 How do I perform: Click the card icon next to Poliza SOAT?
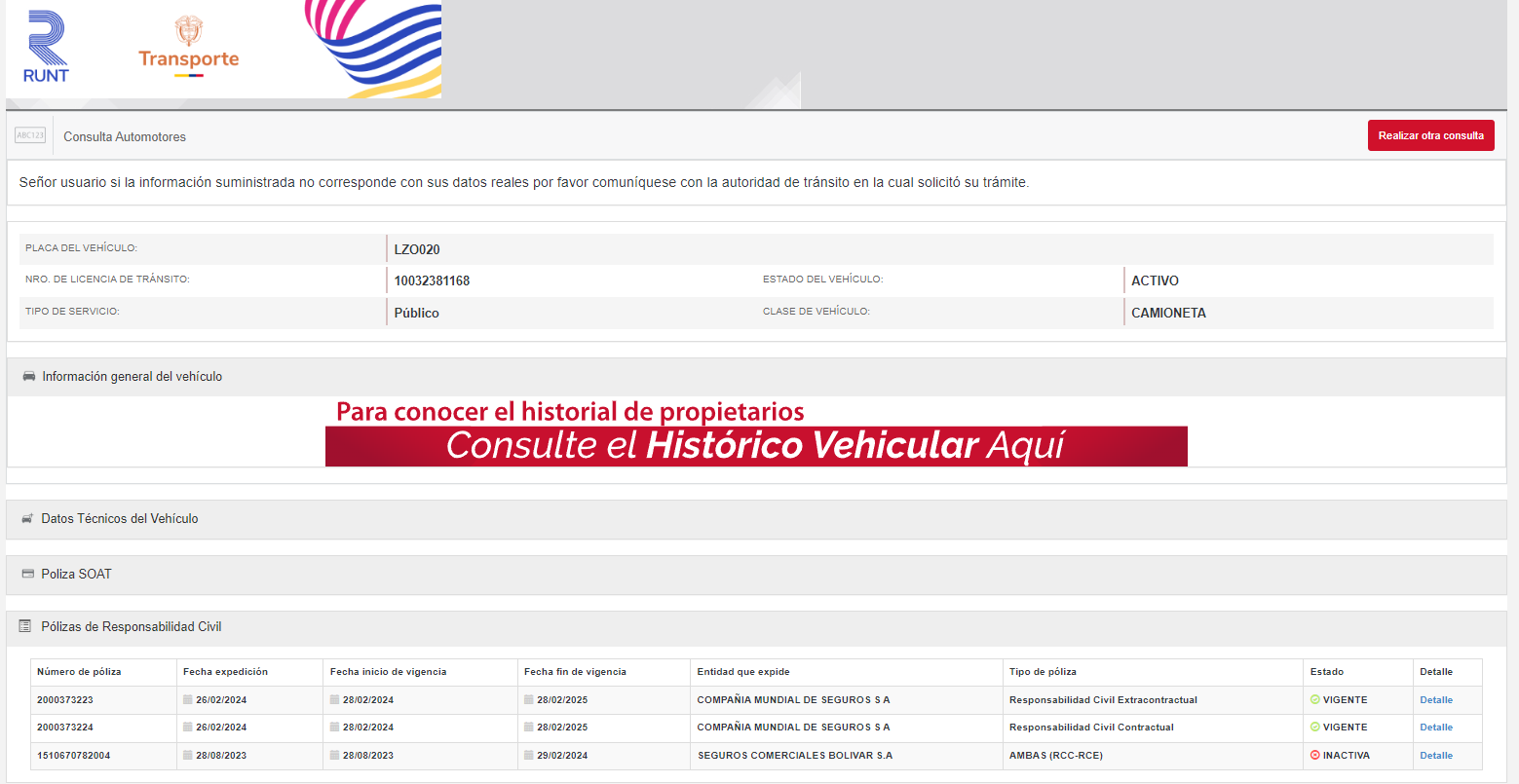(27, 574)
